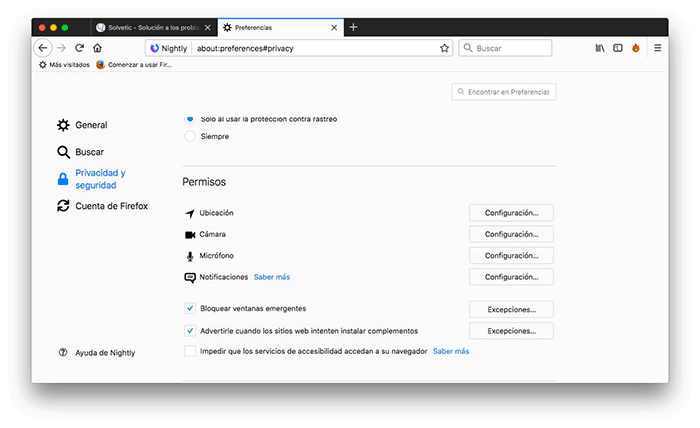The height and width of the screenshot is (428, 700).
Task: Click Saber más next to Notificaciones
Action: (x=271, y=277)
